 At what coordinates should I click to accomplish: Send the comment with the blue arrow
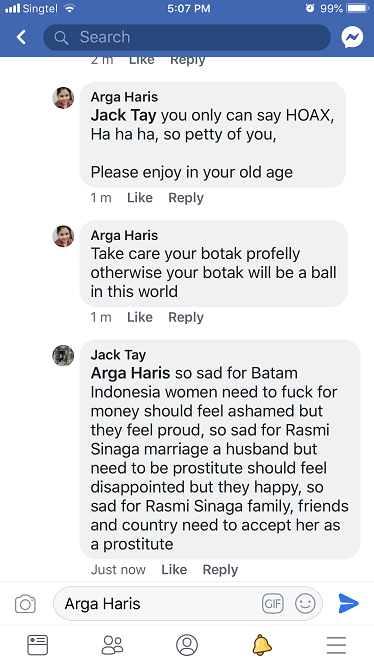(349, 603)
